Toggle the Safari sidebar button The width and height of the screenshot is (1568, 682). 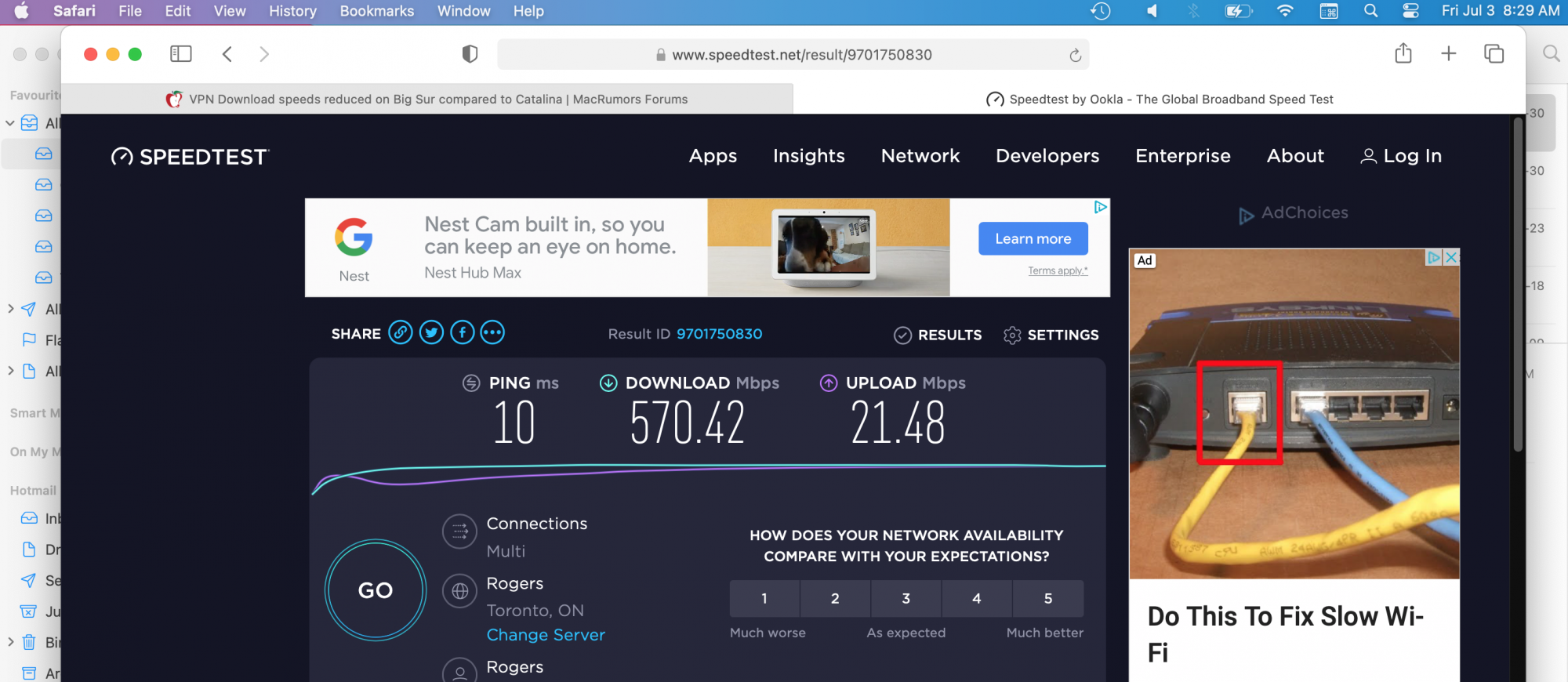pyautogui.click(x=181, y=53)
